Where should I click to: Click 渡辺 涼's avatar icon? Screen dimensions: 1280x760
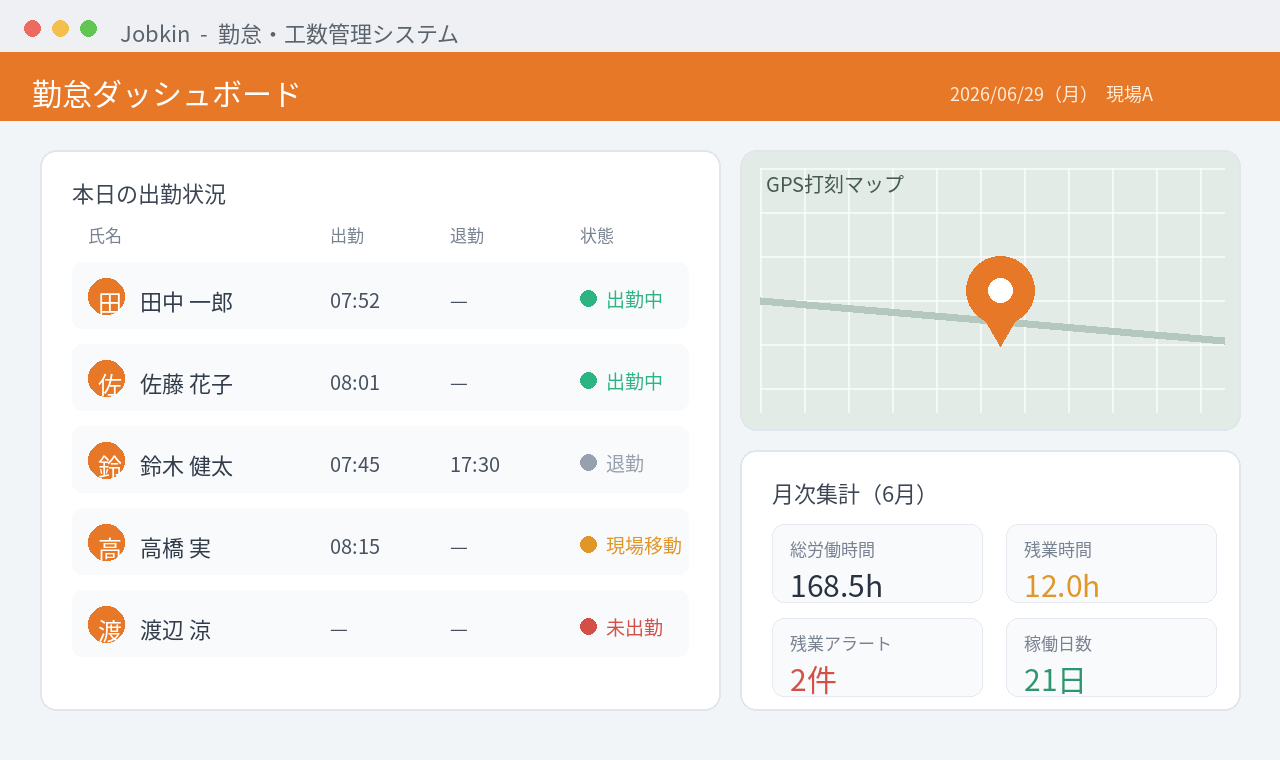click(x=106, y=624)
